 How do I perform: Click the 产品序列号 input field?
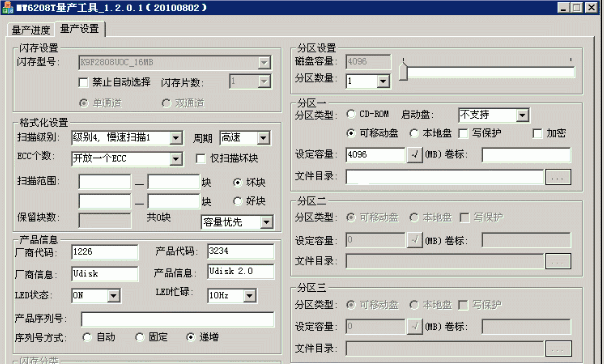[x=178, y=319]
